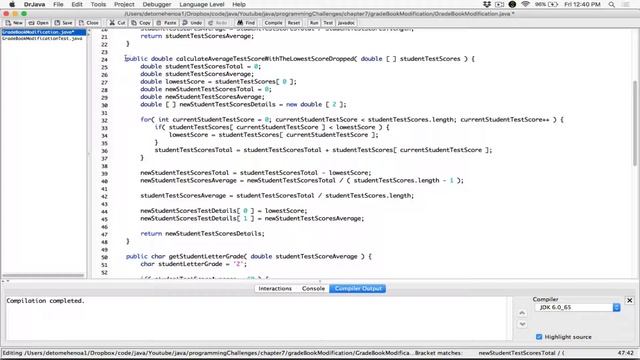Screen dimensions: 640x360
Task: Switch to the Compiler Output tab
Action: pos(358,289)
